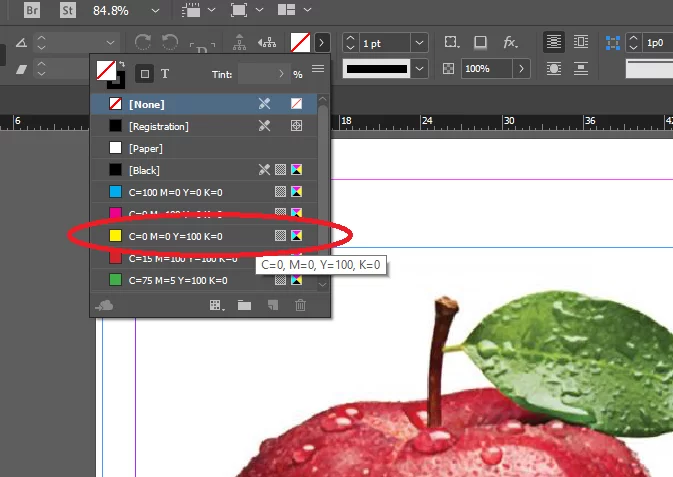Click the fx effects icon

tap(510, 43)
